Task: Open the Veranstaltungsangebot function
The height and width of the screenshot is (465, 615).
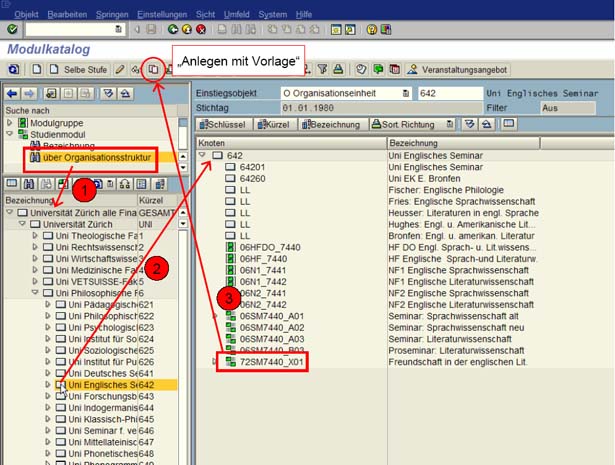Action: (460, 69)
